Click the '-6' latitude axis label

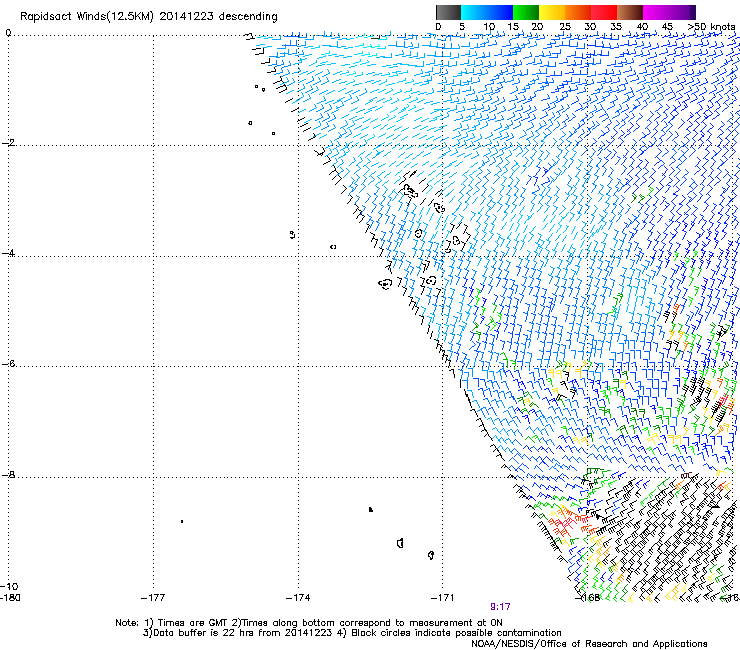[x=8, y=363]
